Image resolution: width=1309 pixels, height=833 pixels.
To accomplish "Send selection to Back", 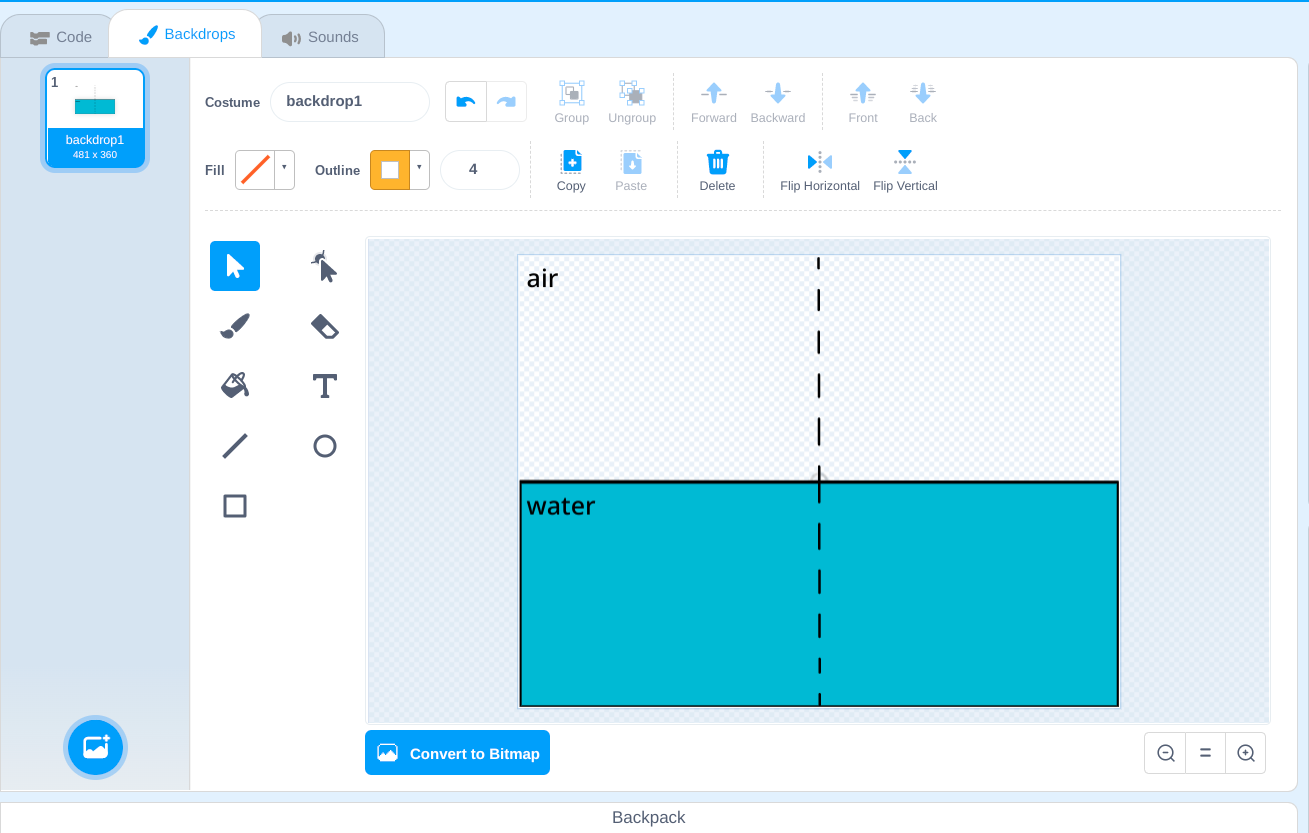I will pos(923,103).
